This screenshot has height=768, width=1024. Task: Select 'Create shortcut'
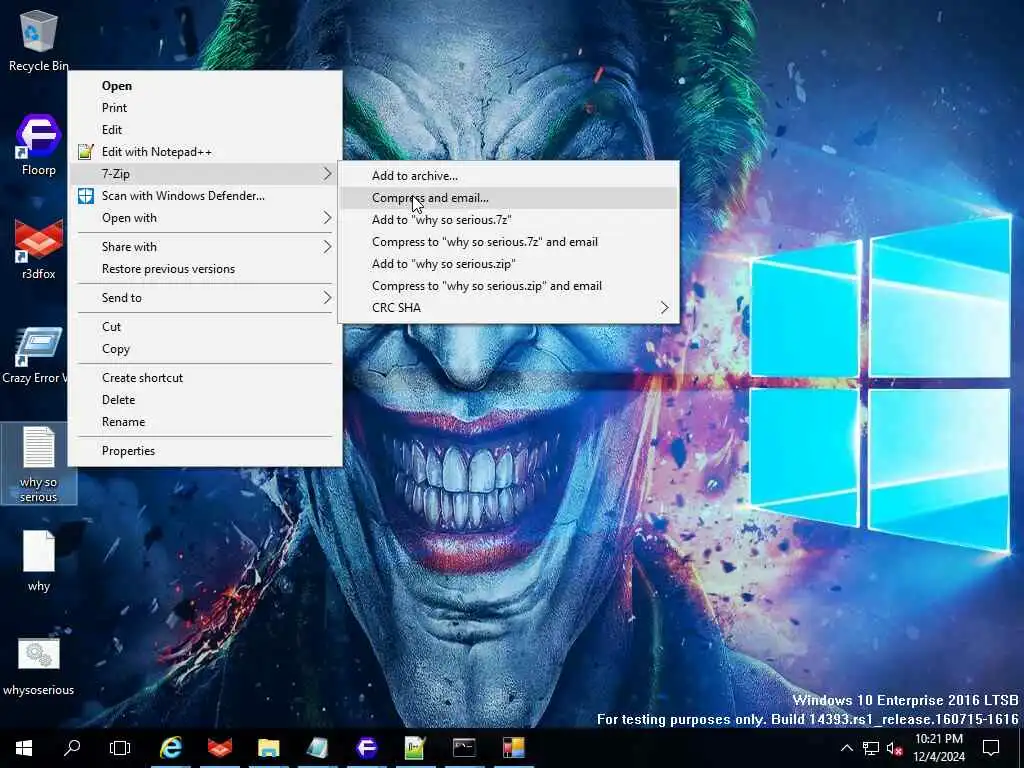206,377
